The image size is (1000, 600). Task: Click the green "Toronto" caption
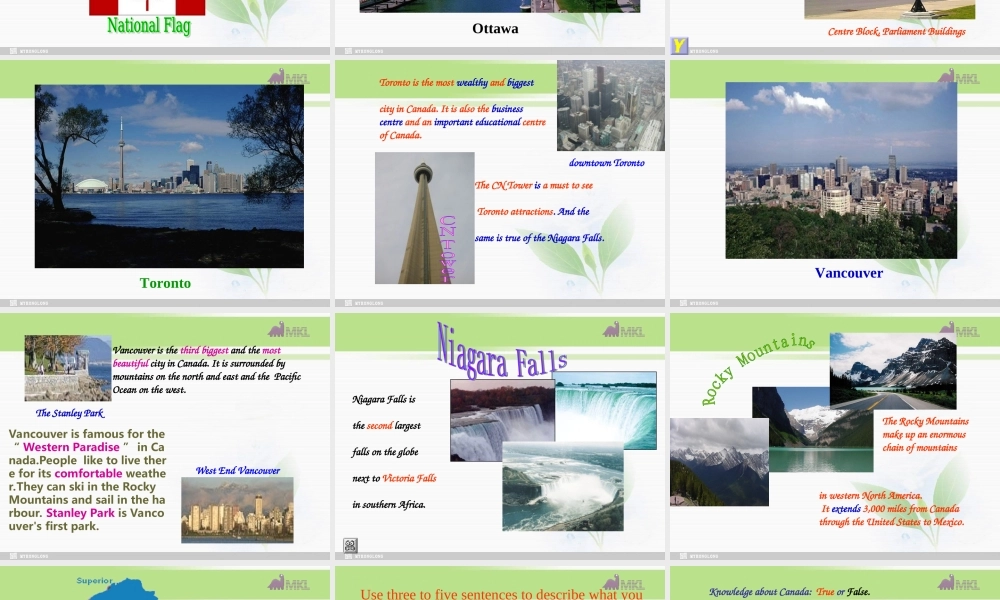[x=165, y=283]
